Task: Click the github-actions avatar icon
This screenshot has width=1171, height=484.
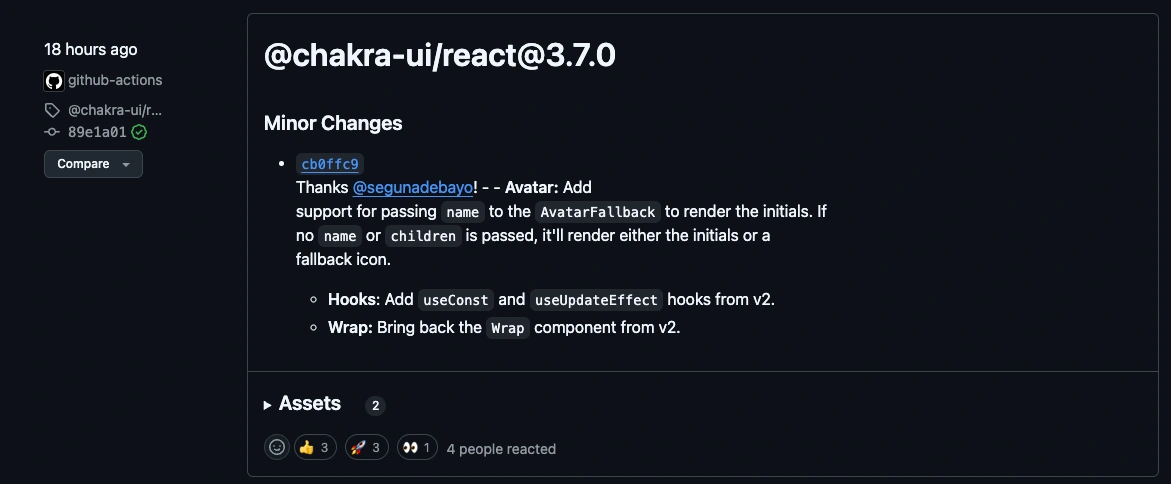Action: (x=54, y=81)
